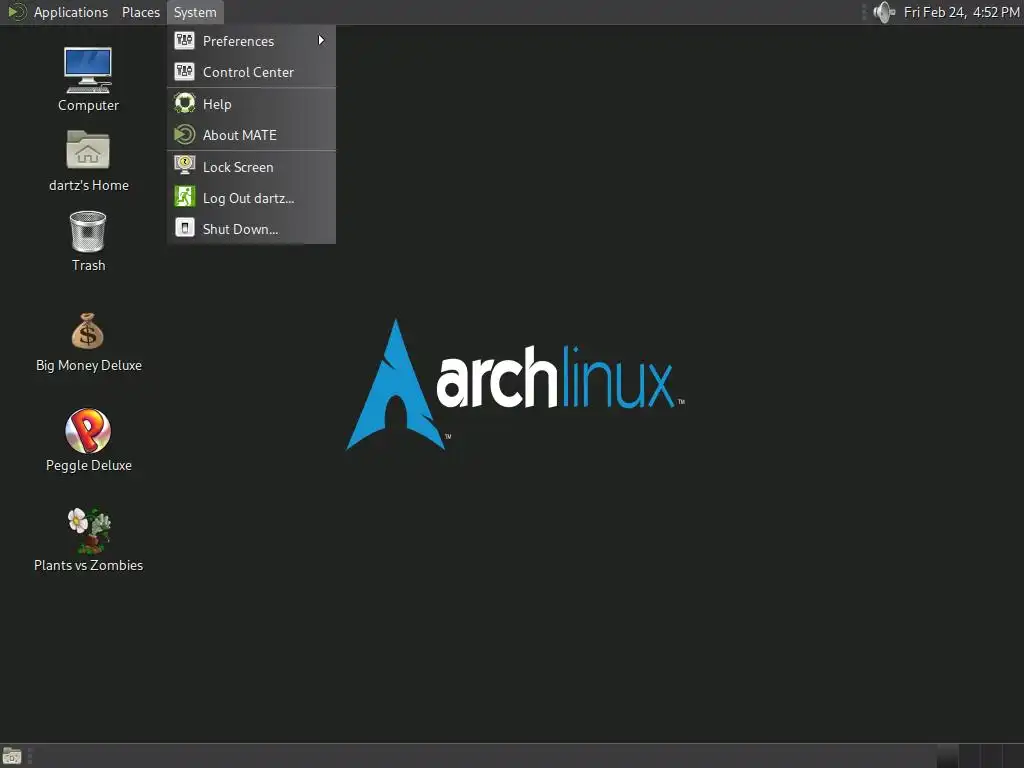Select the Big Money Deluxe icon
Image resolution: width=1024 pixels, height=768 pixels.
tap(88, 331)
